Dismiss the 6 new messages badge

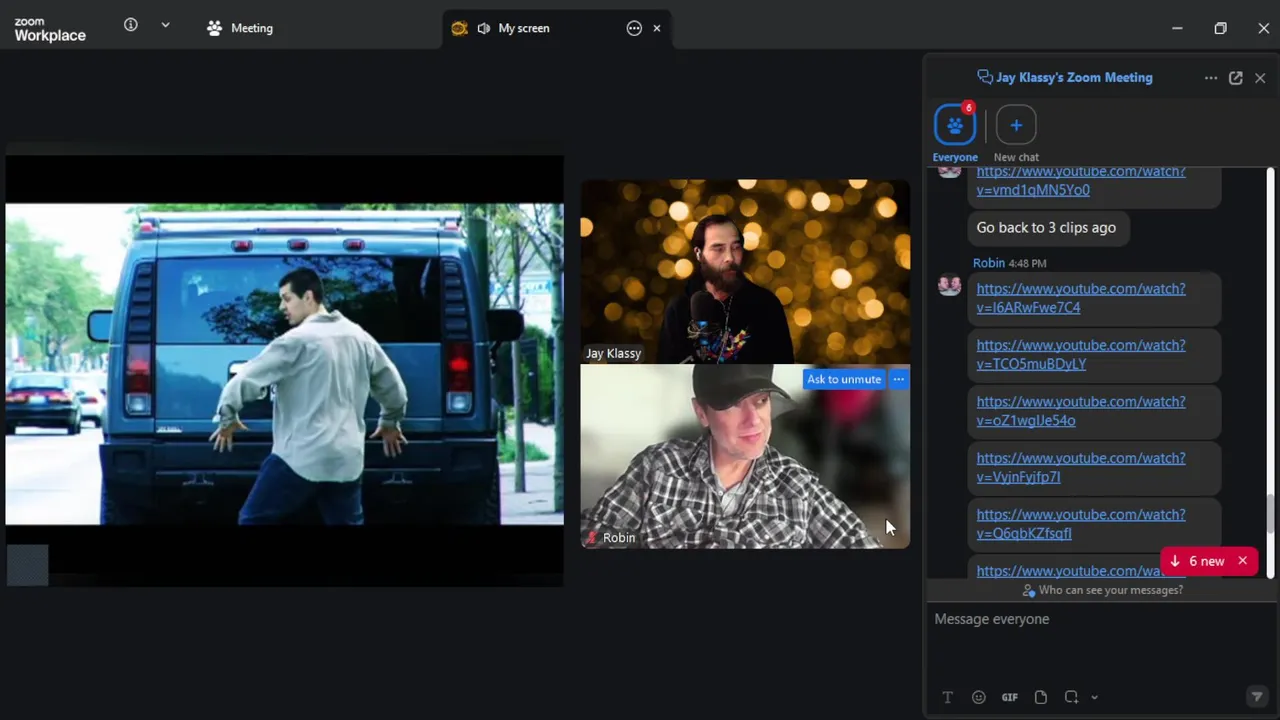1243,561
